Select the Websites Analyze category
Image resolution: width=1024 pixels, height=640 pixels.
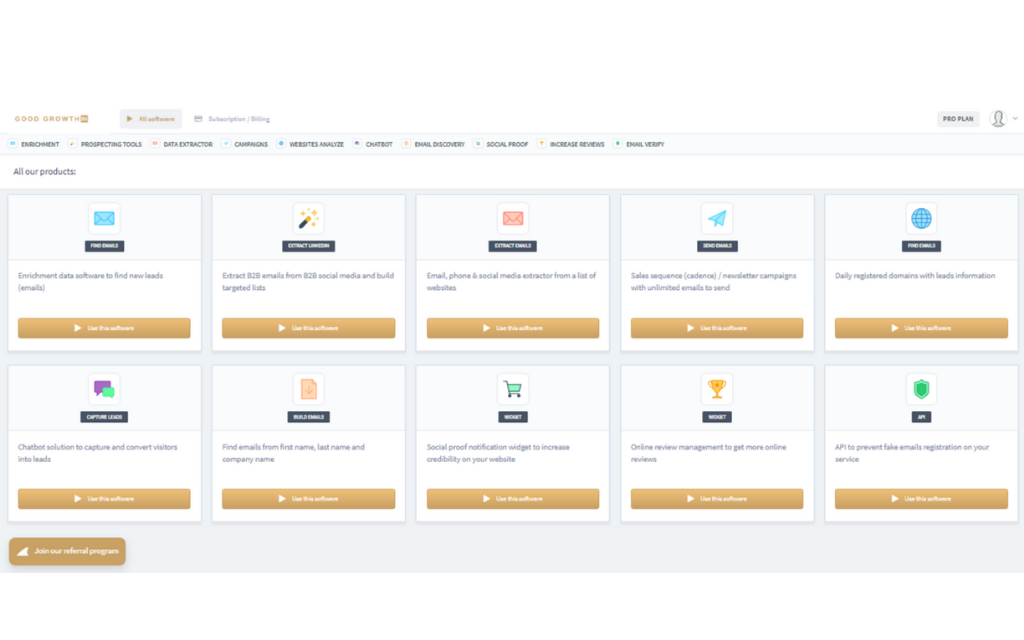pos(310,144)
